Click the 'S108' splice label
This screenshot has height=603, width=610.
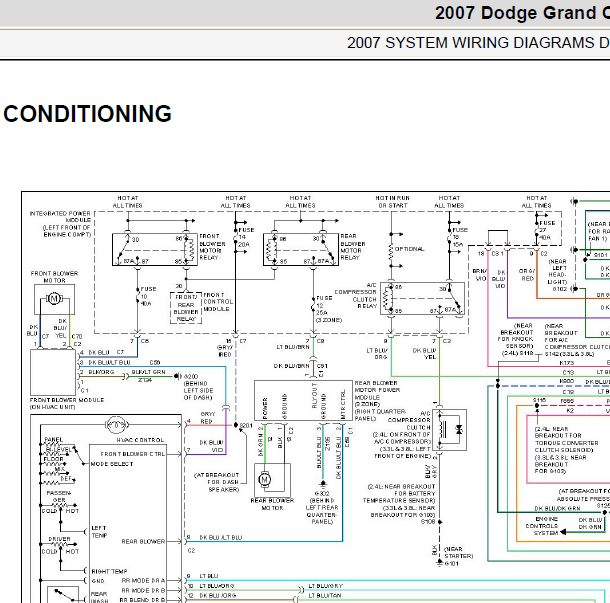(x=428, y=522)
